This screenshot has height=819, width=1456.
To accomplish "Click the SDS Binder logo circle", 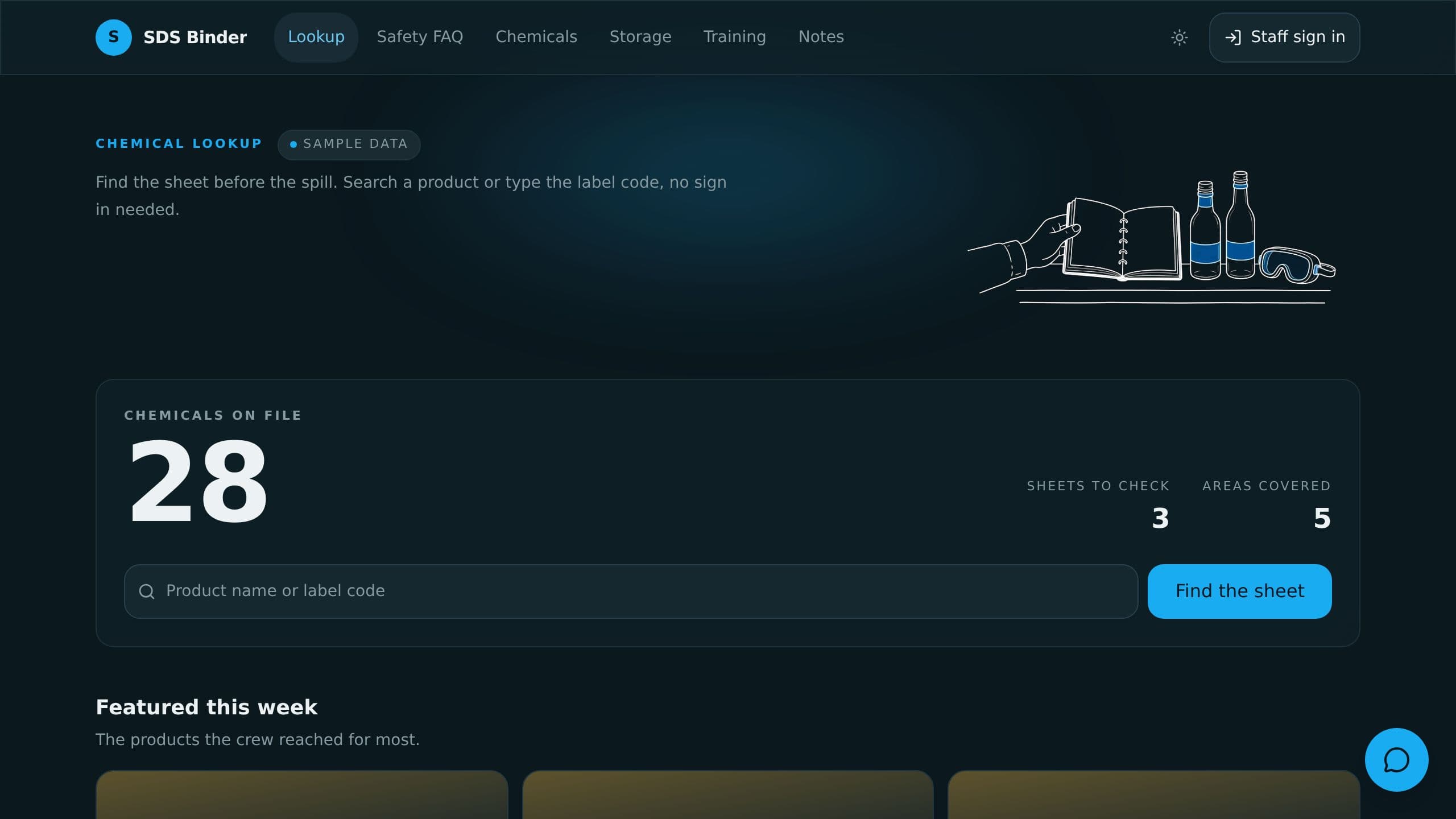I will 114,38.
